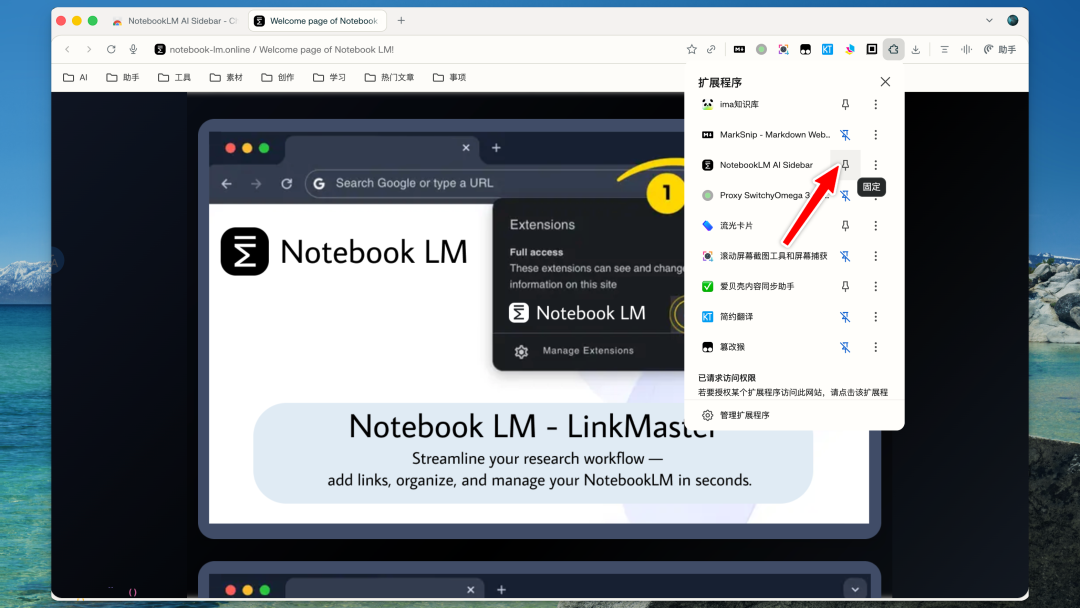Screen dimensions: 1080x608
Task: Click the KT translate toolbar icon
Action: pyautogui.click(x=827, y=50)
